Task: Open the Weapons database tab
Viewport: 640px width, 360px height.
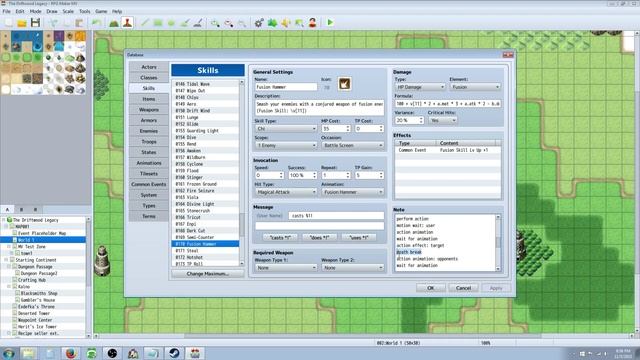Action: coord(149,110)
